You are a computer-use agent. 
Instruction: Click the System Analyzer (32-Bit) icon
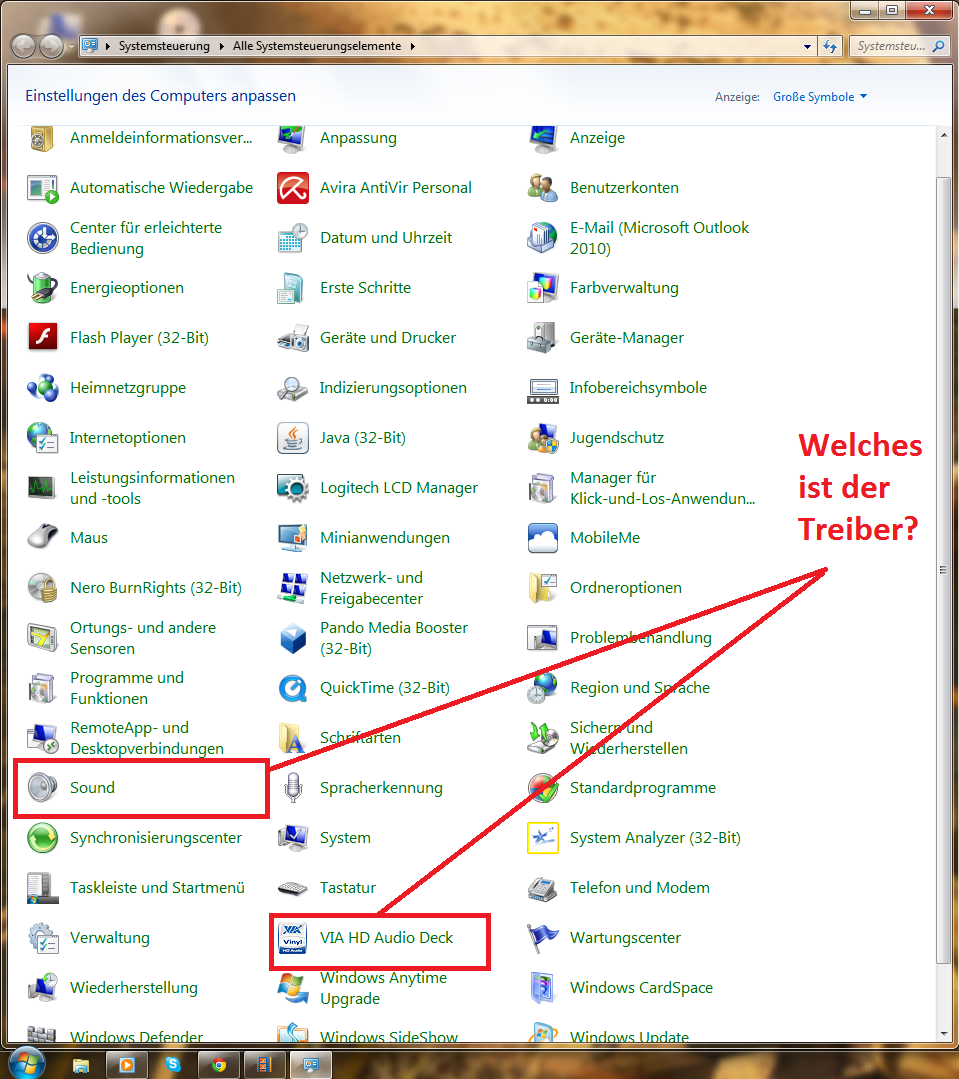[x=542, y=837]
